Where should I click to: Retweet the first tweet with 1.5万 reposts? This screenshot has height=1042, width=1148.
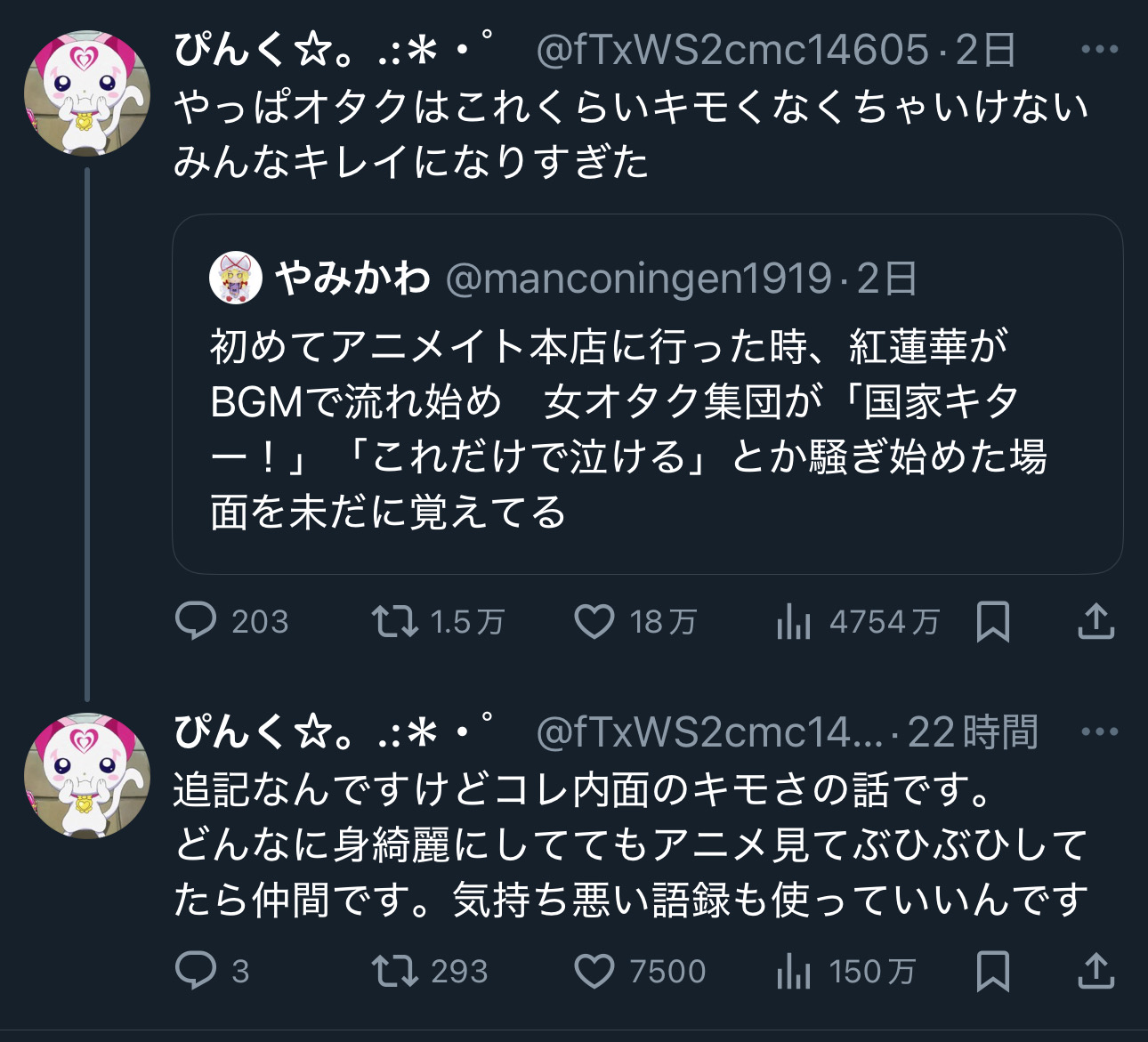click(394, 621)
